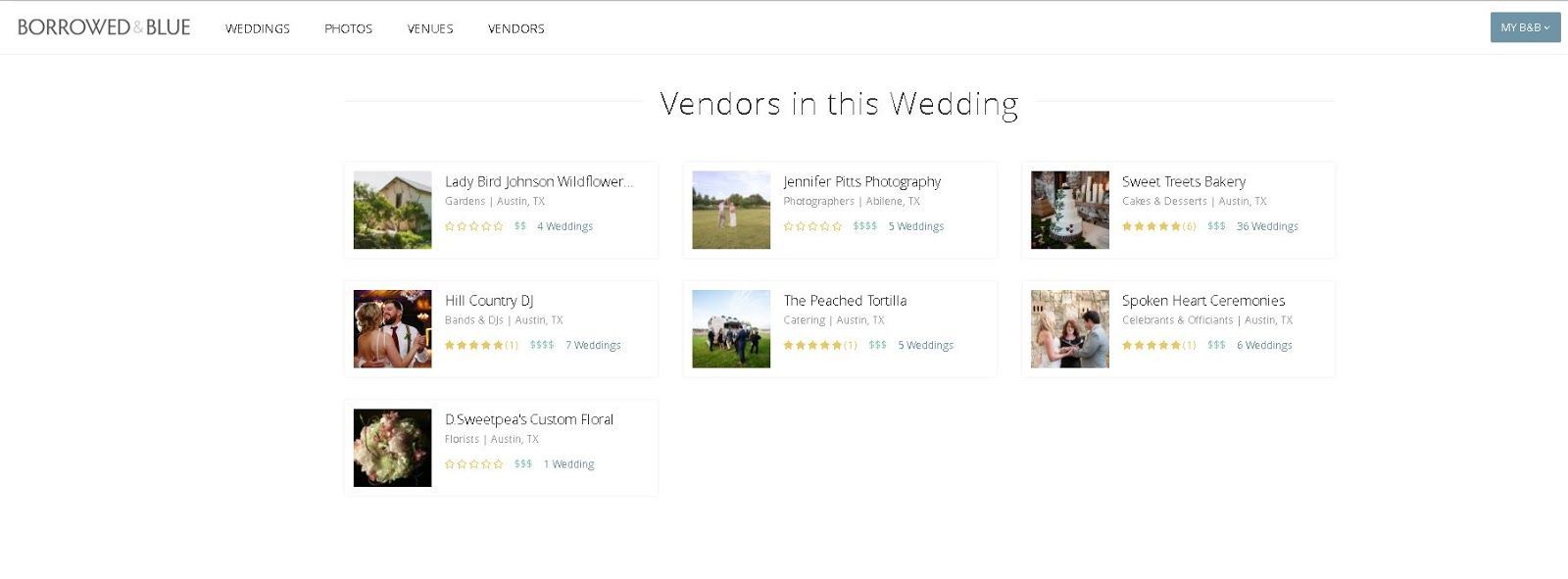The width and height of the screenshot is (1568, 579).
Task: Click the Borrowed & Blue logo
Action: (x=104, y=27)
